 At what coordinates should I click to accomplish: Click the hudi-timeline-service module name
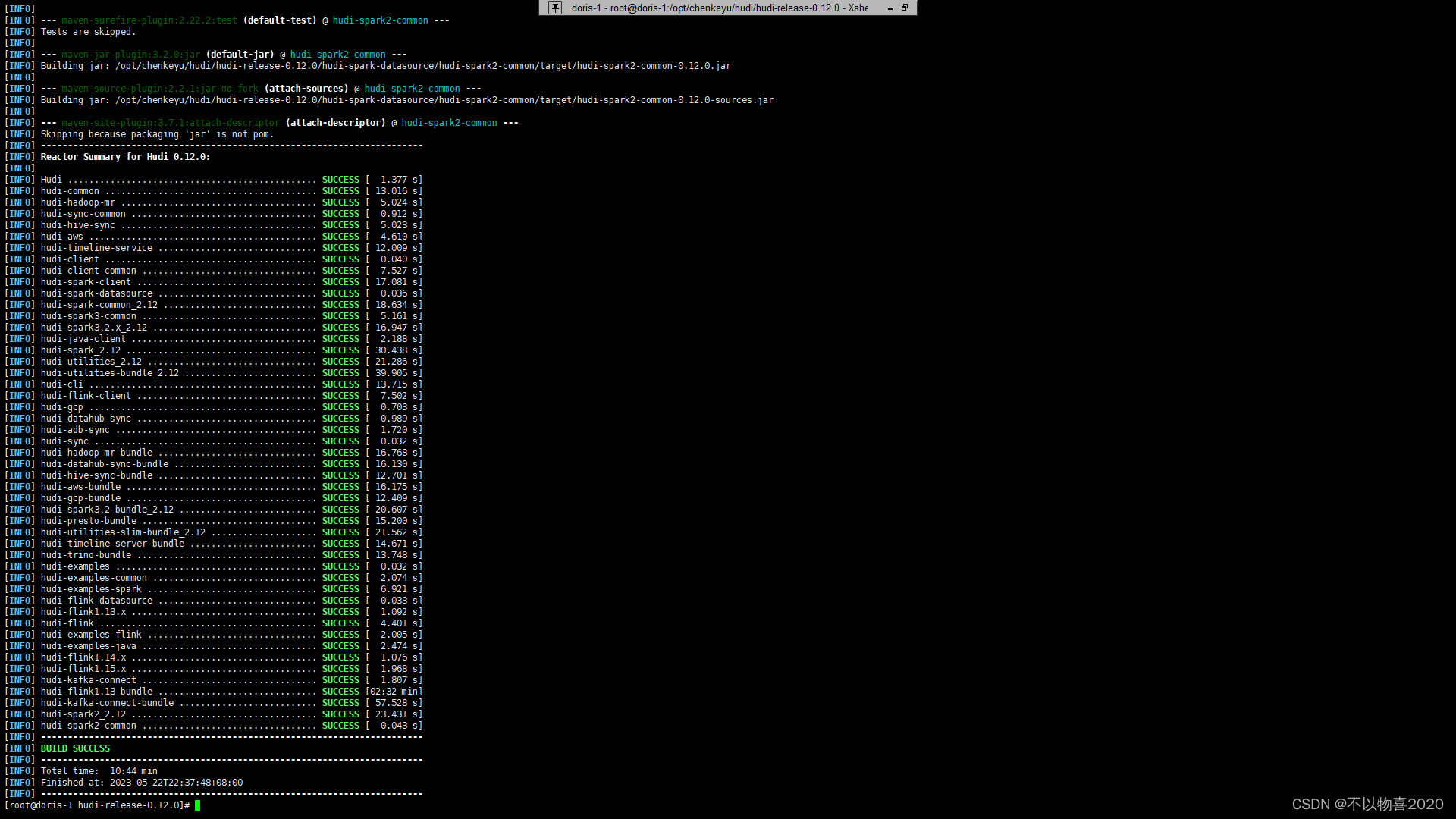(x=96, y=248)
